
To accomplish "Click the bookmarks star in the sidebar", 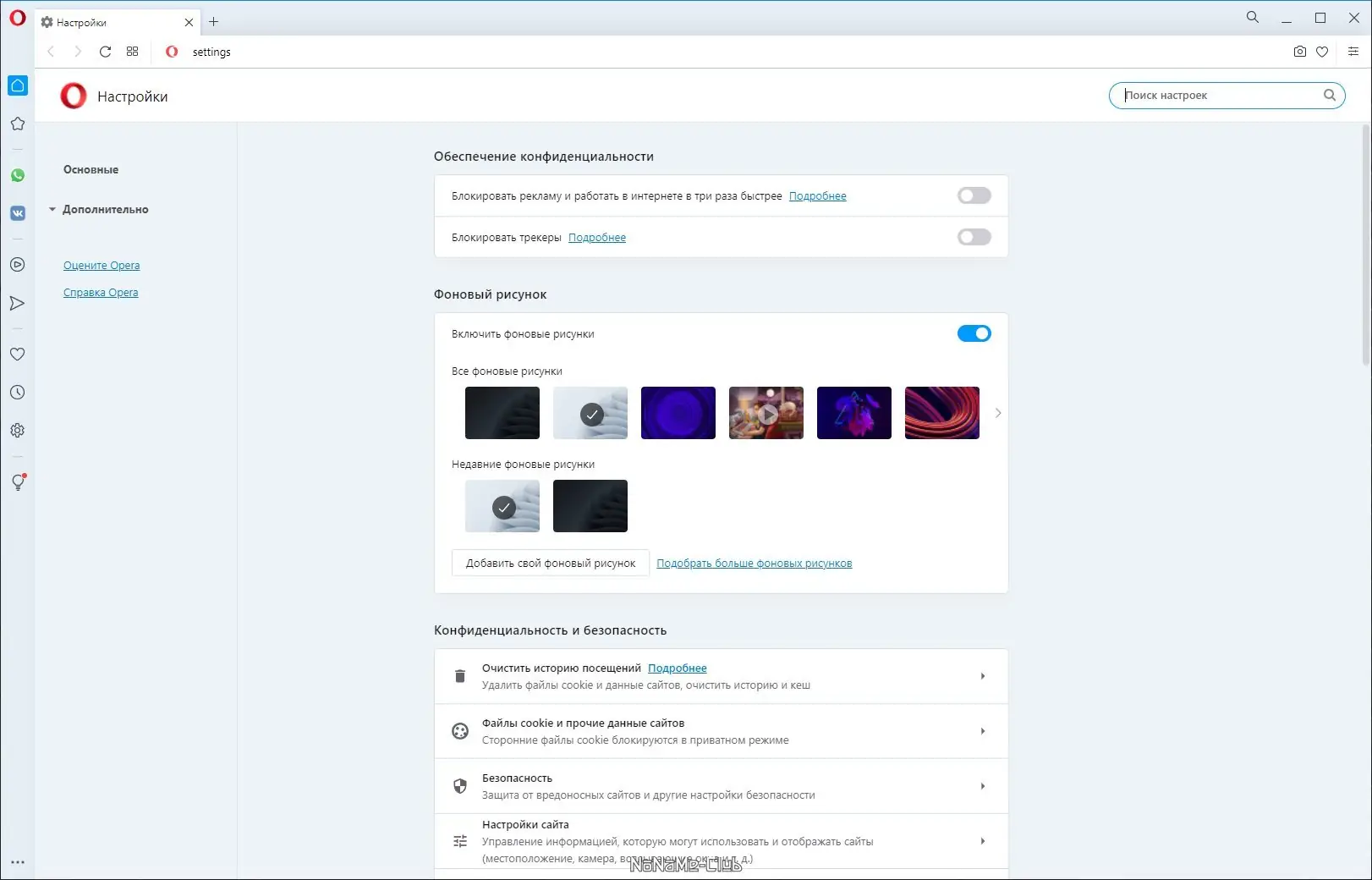I will pos(18,124).
